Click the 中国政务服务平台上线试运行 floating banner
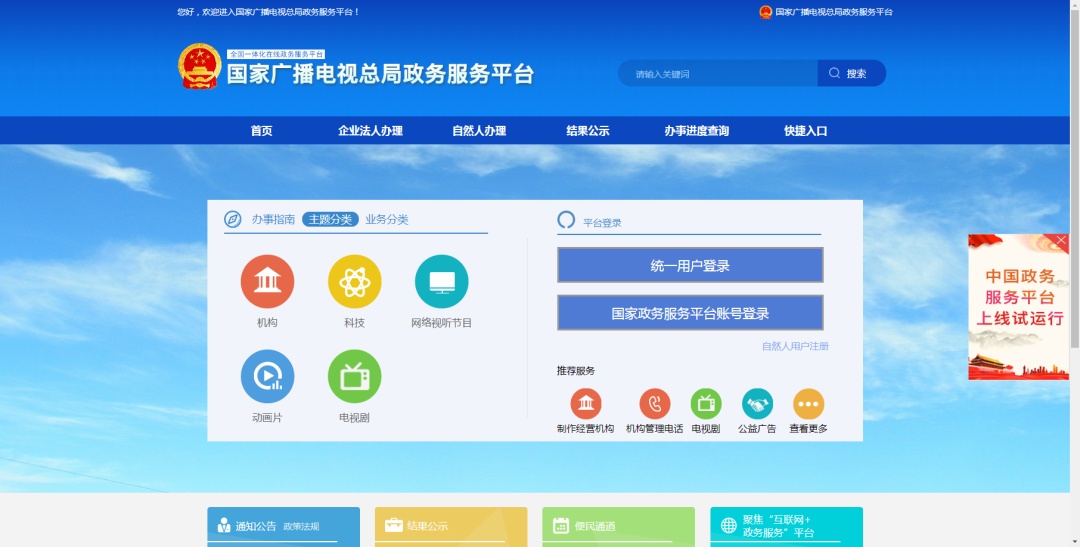The image size is (1080, 547). [x=1018, y=307]
